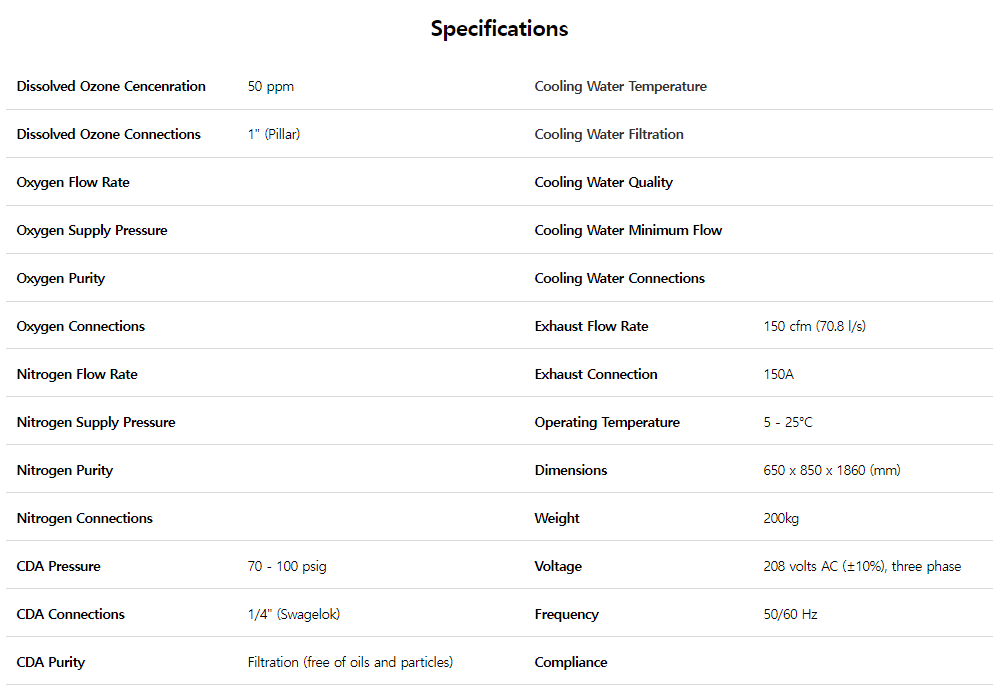Viewport: 1001px width, 697px height.
Task: Select the 1" (Pillar) value
Action: (274, 135)
